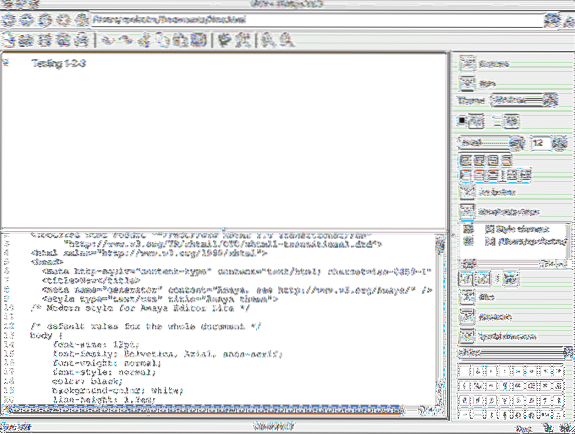Click the '<title>' line in source view

tap(91, 281)
